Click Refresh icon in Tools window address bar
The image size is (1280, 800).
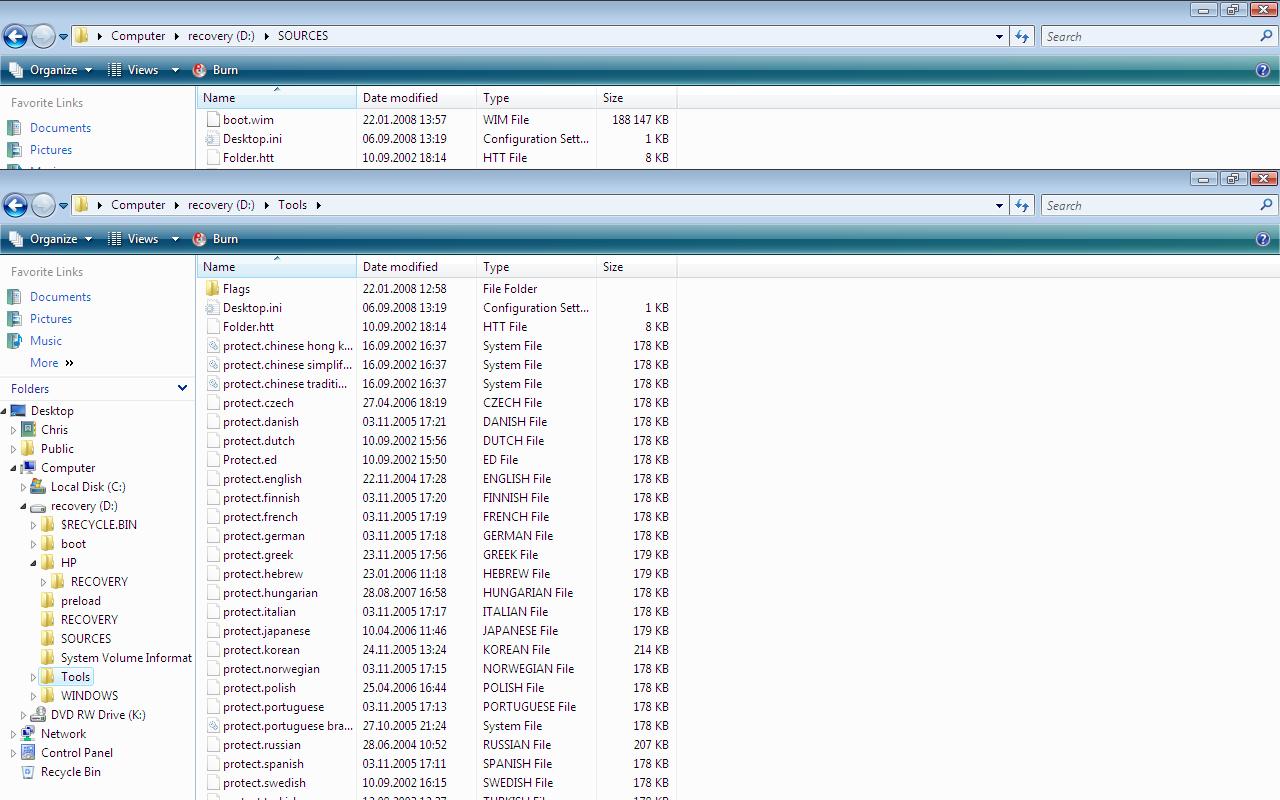click(1021, 205)
